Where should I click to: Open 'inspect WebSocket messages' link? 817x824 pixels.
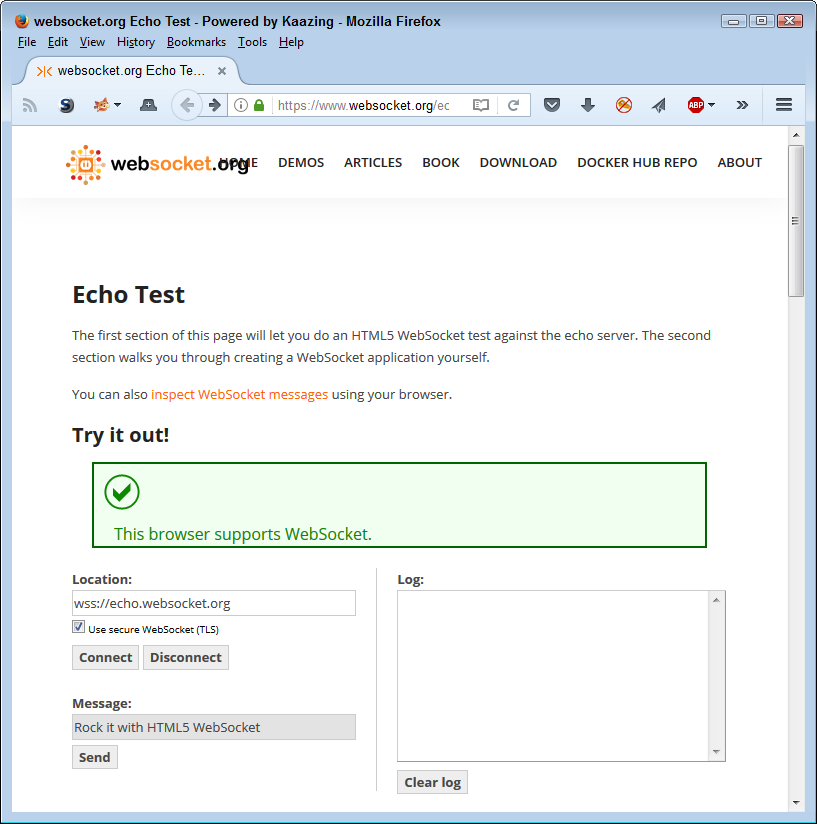click(240, 395)
